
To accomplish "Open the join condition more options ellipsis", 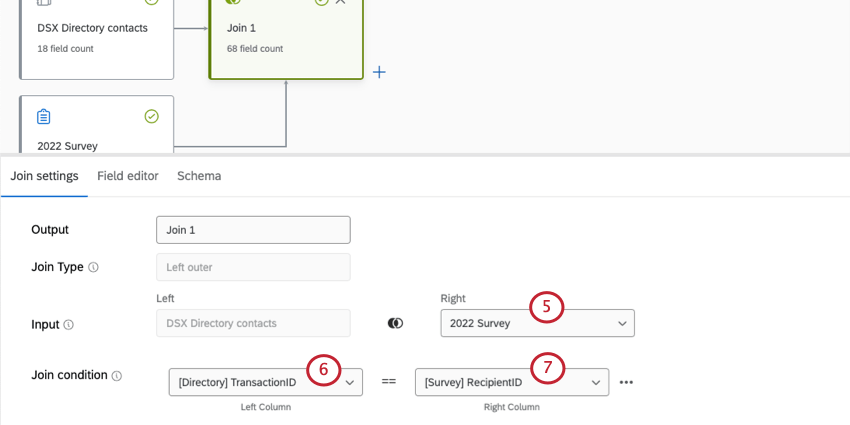I will pos(627,382).
